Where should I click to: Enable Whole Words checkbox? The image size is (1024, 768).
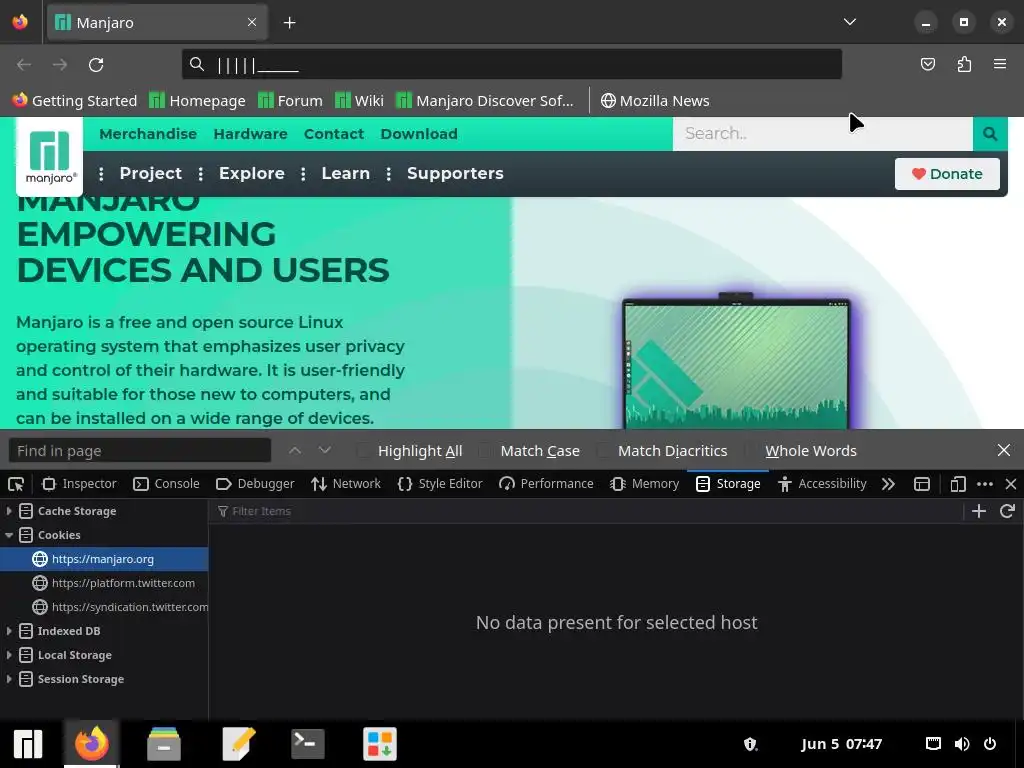coord(751,451)
